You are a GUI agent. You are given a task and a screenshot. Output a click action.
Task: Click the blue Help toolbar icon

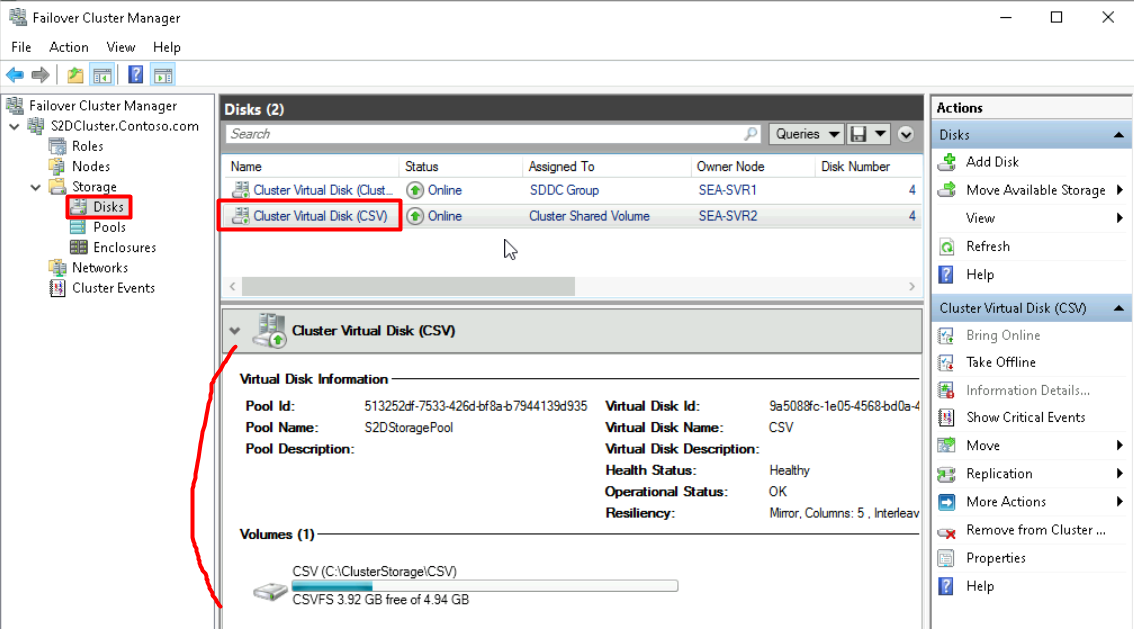click(135, 74)
